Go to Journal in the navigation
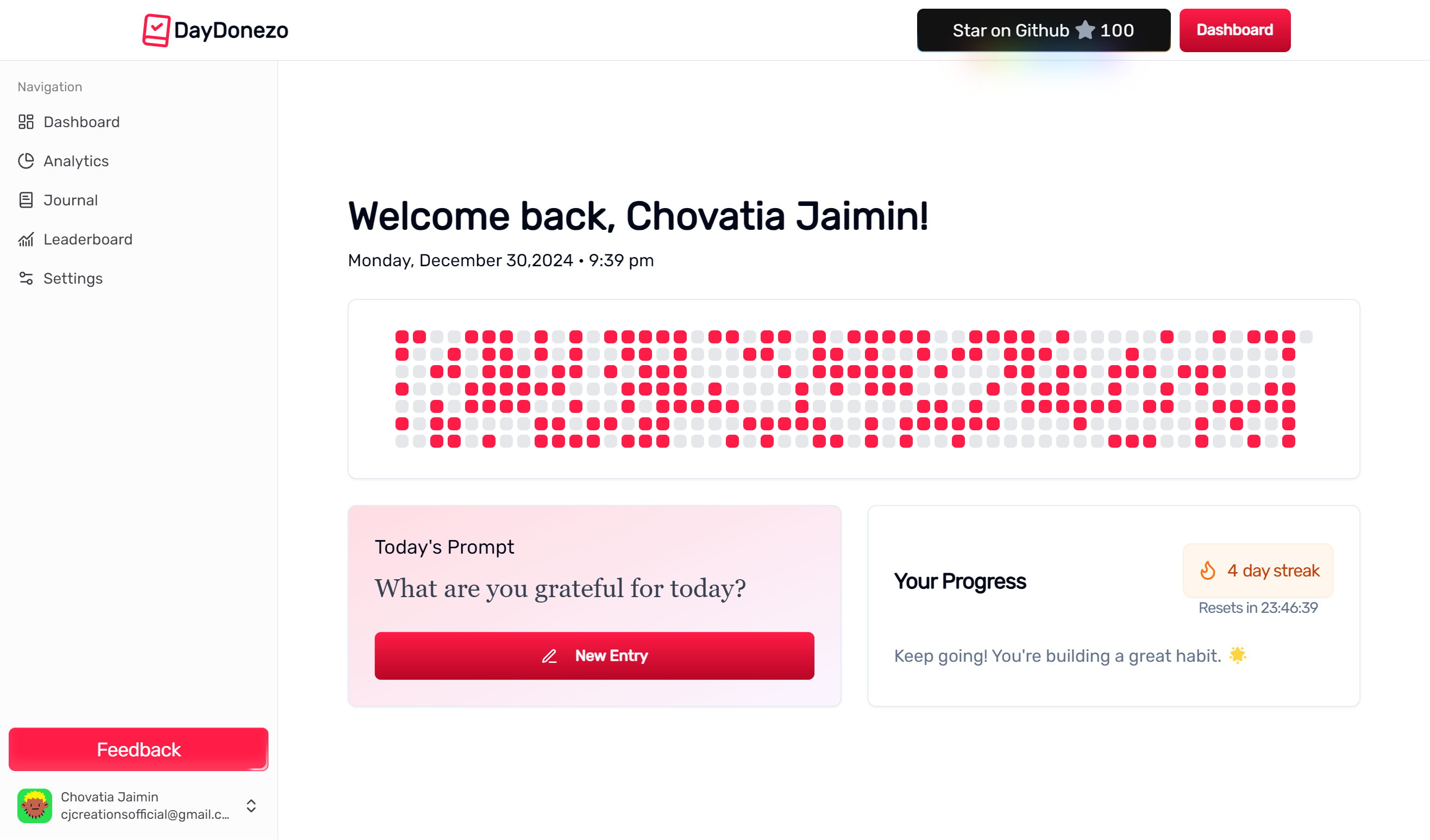The width and height of the screenshot is (1430, 840). (x=71, y=200)
